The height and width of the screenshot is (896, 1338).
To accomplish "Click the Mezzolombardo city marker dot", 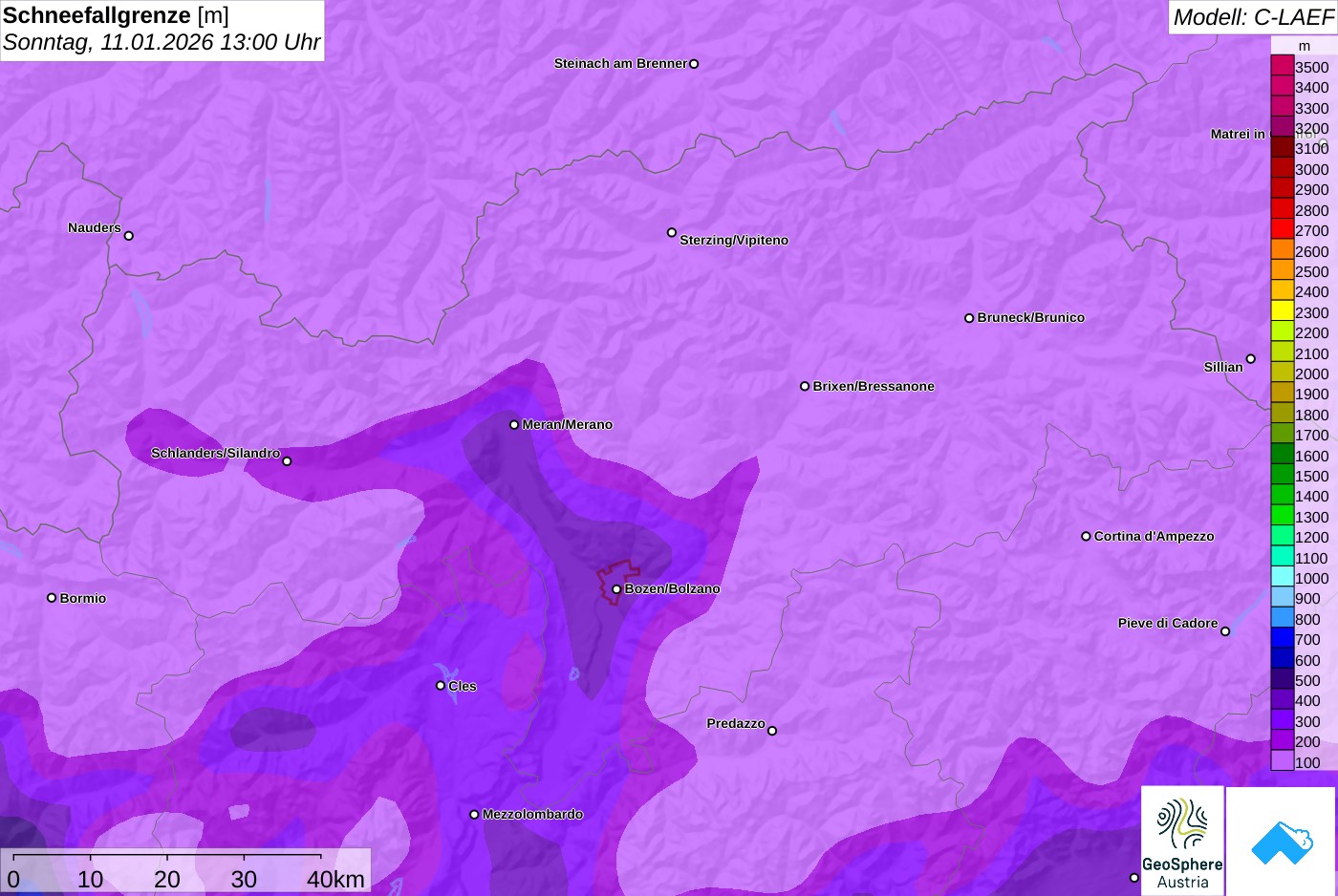I will click(x=474, y=815).
